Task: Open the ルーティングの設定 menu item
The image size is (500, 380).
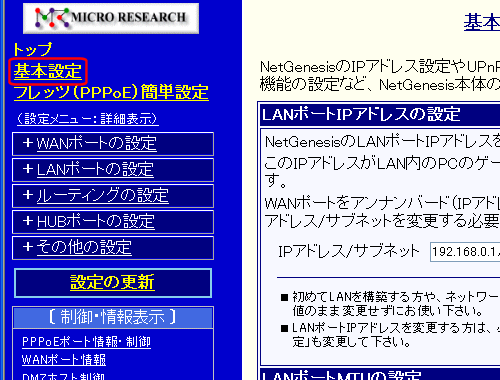Action: tap(102, 196)
